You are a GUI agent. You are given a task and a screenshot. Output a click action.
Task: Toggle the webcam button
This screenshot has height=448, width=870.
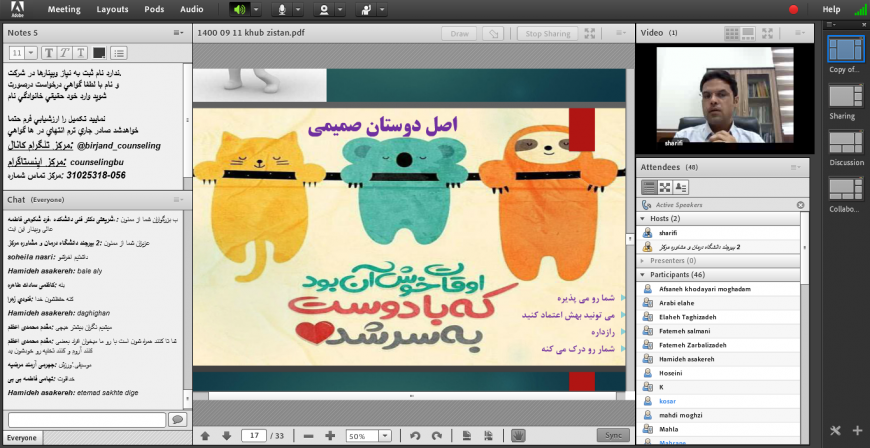coord(324,9)
